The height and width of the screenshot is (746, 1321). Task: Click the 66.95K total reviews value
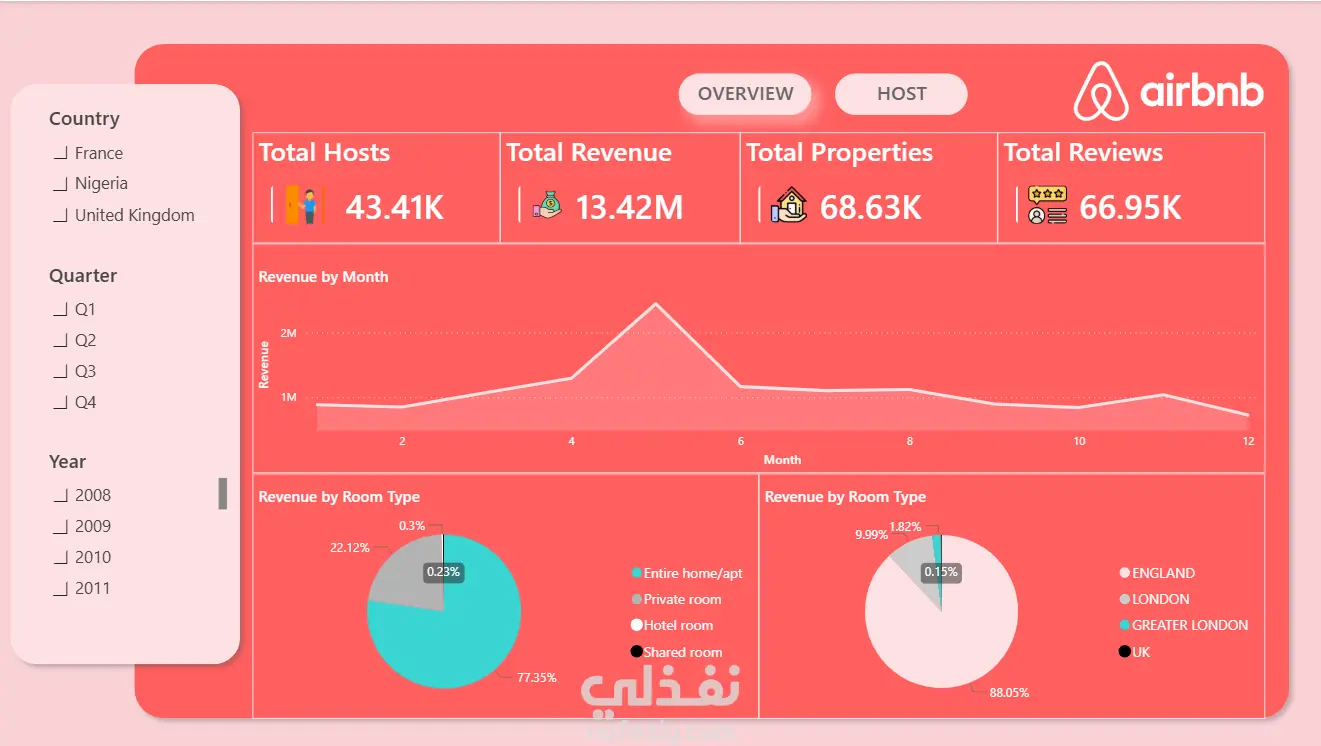click(1131, 207)
